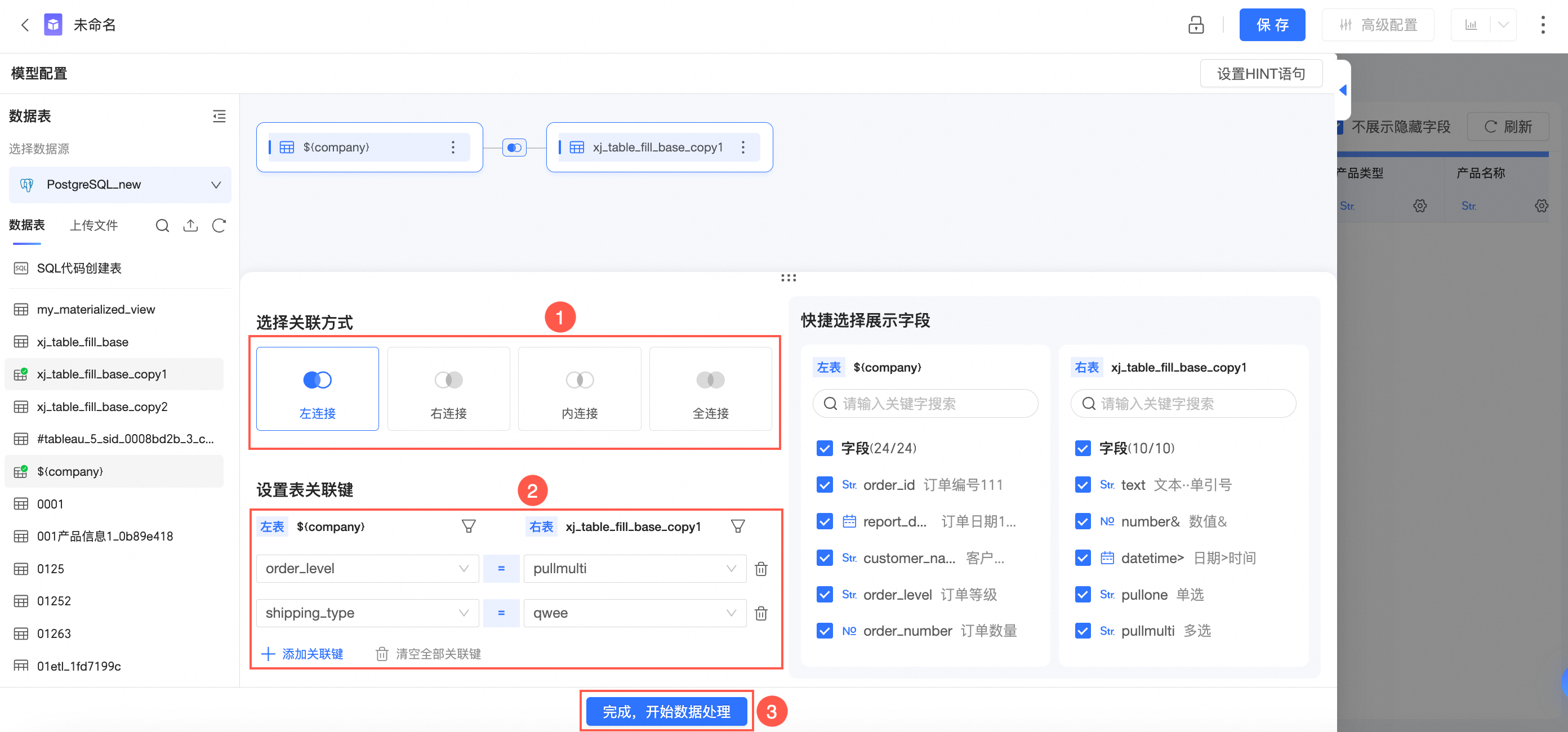Click the join icon between table nodes

tap(514, 148)
